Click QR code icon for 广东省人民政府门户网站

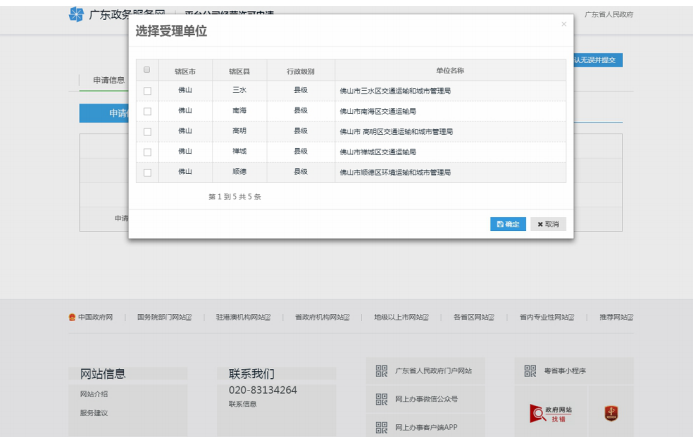coord(381,371)
